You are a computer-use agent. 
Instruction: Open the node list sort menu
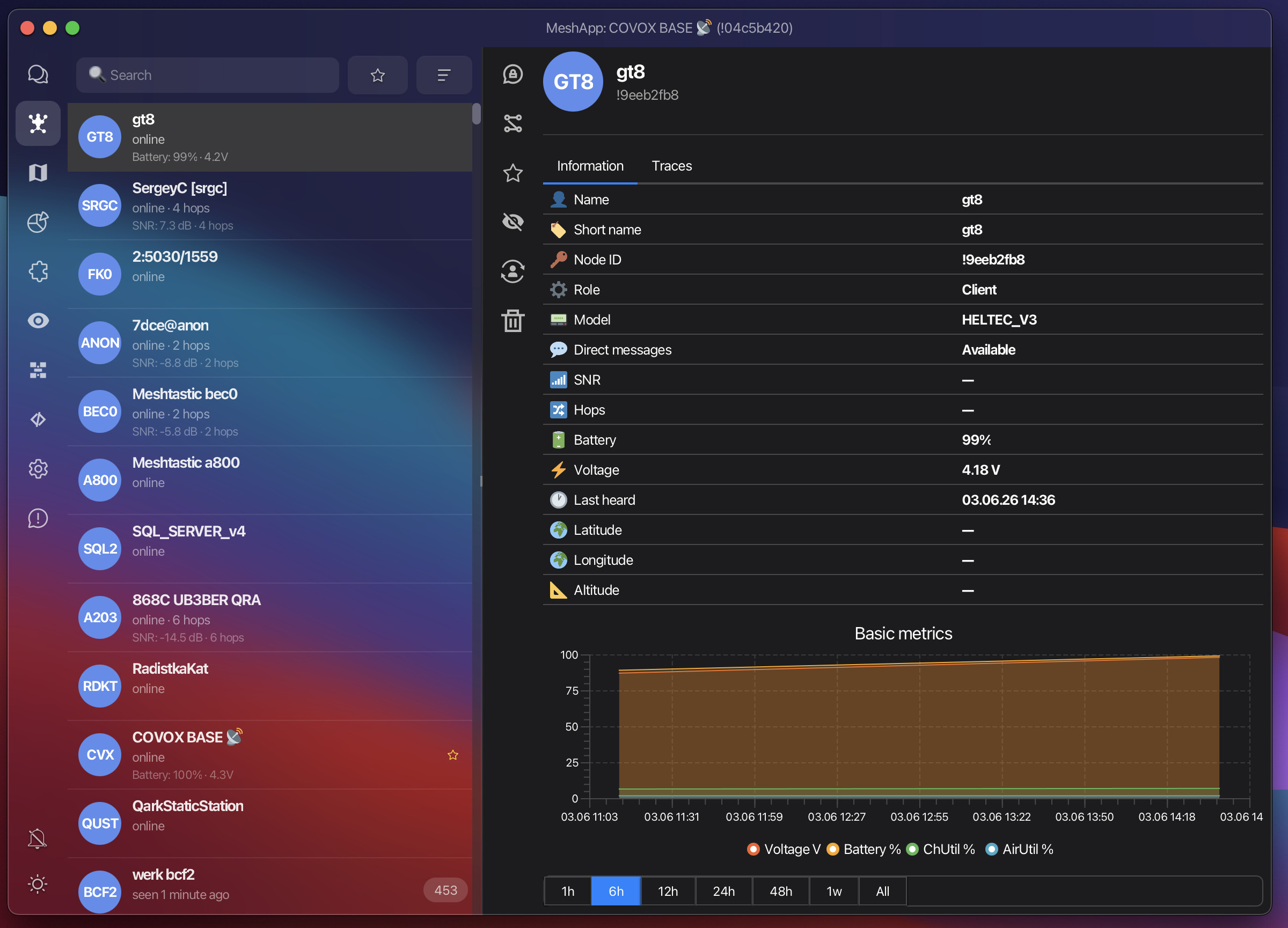coord(444,75)
